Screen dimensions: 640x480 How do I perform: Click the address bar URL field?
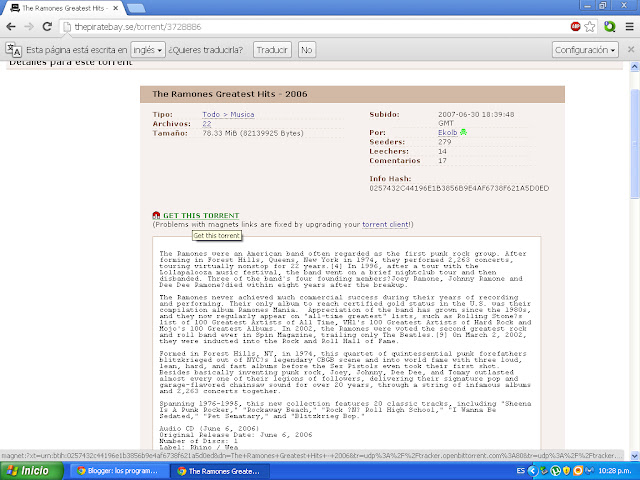pyautogui.click(x=314, y=27)
